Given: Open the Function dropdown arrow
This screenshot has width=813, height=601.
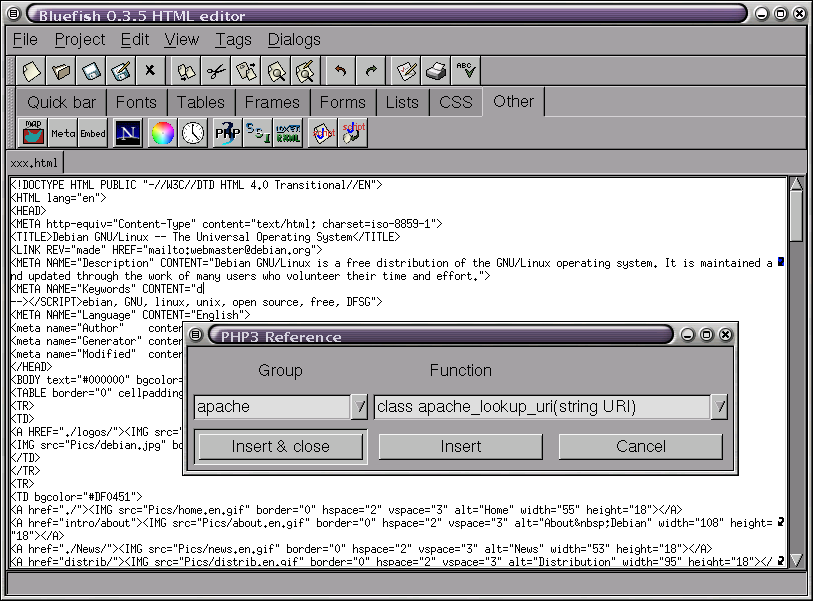Looking at the screenshot, I should [x=719, y=407].
